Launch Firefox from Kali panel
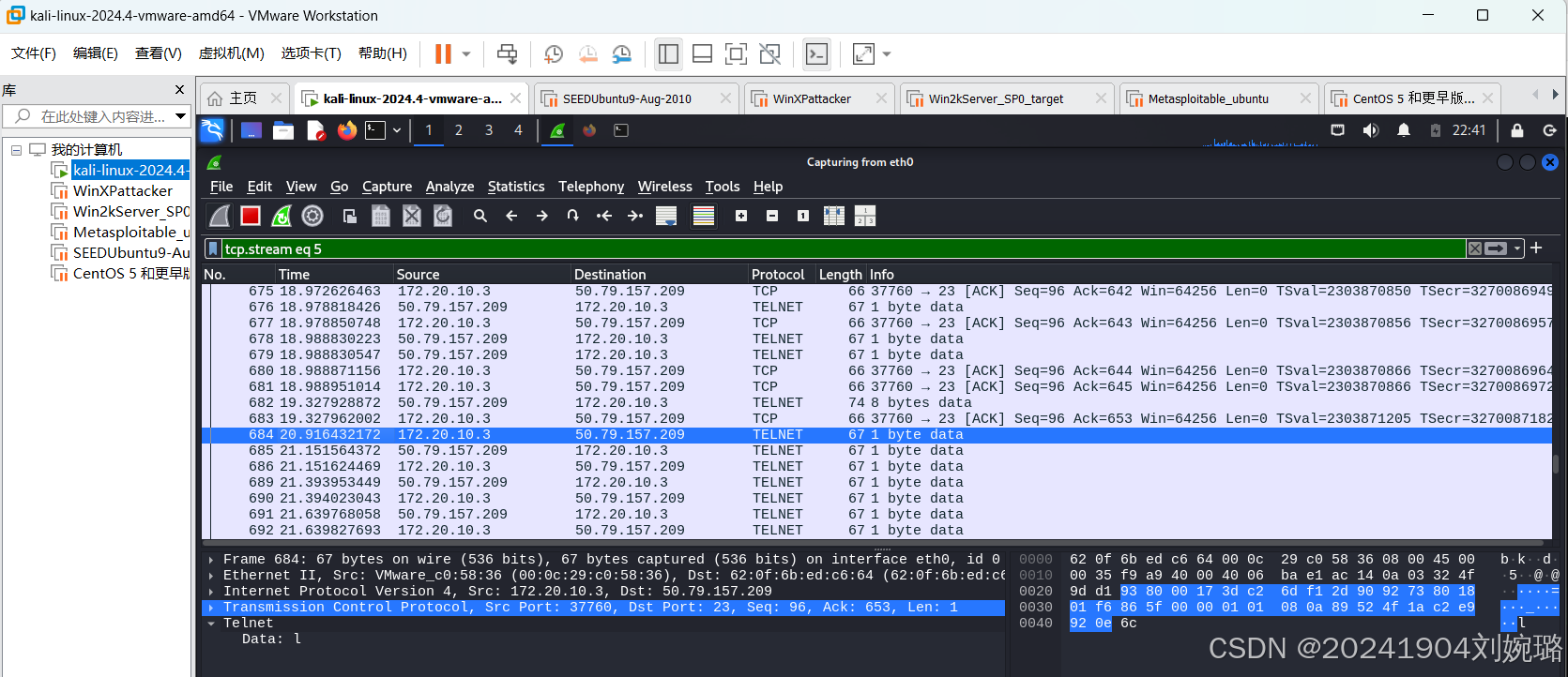 tap(347, 130)
